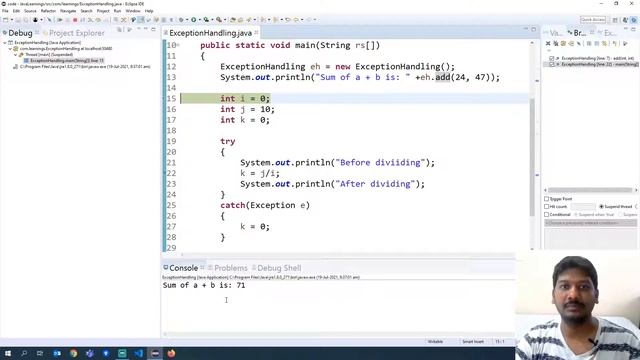This screenshot has height=360, width=640.
Task: Toggle the line 22 main(String[]) breakpoint checkbox
Action: point(552,64)
